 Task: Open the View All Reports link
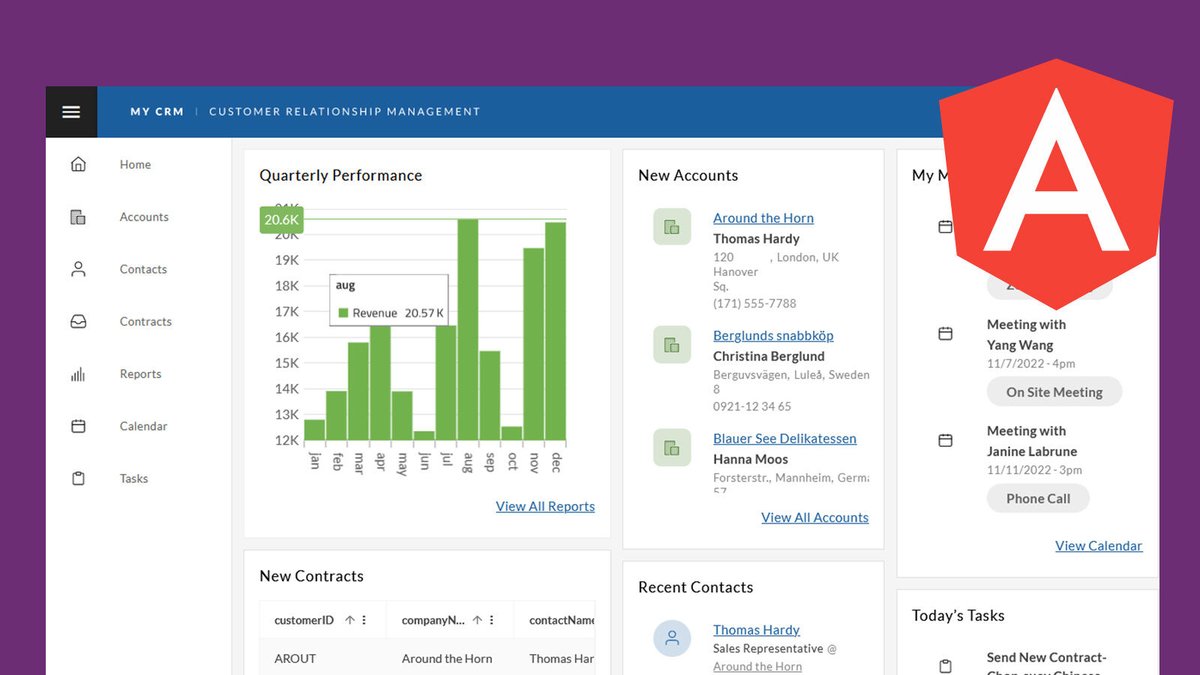point(545,506)
